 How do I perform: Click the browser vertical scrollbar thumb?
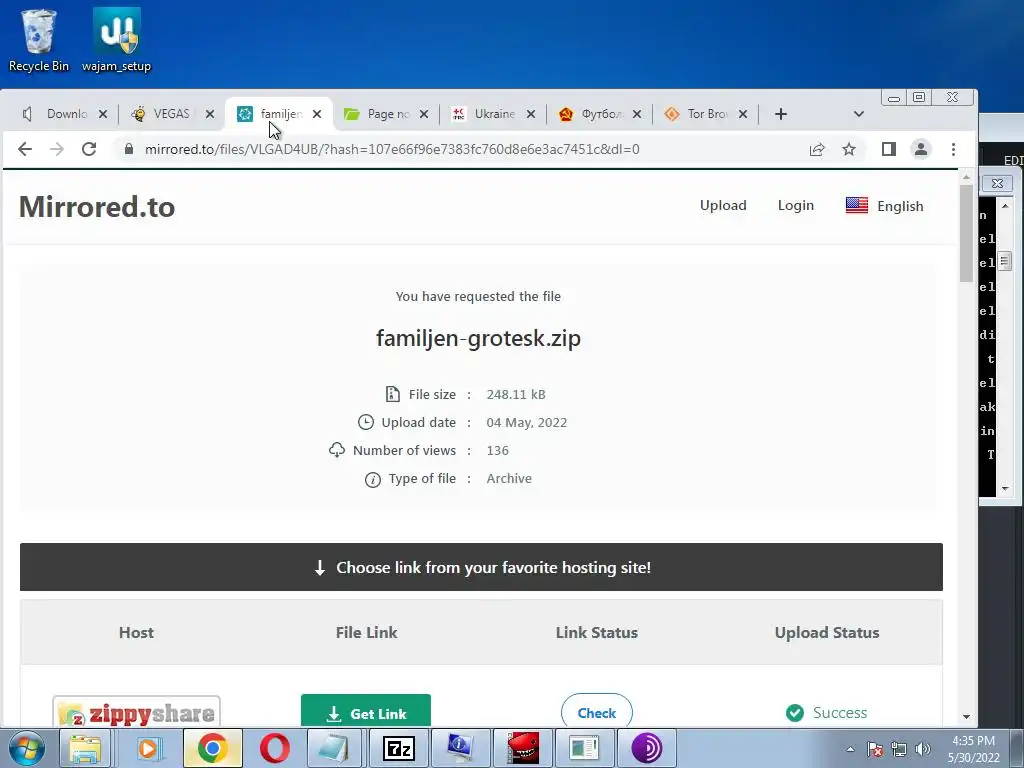[967, 233]
